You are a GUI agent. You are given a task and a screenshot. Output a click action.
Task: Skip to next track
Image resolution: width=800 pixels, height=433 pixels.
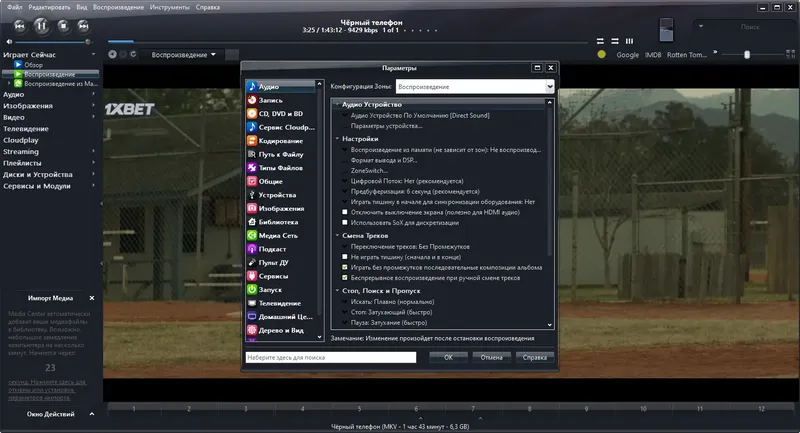pos(83,26)
